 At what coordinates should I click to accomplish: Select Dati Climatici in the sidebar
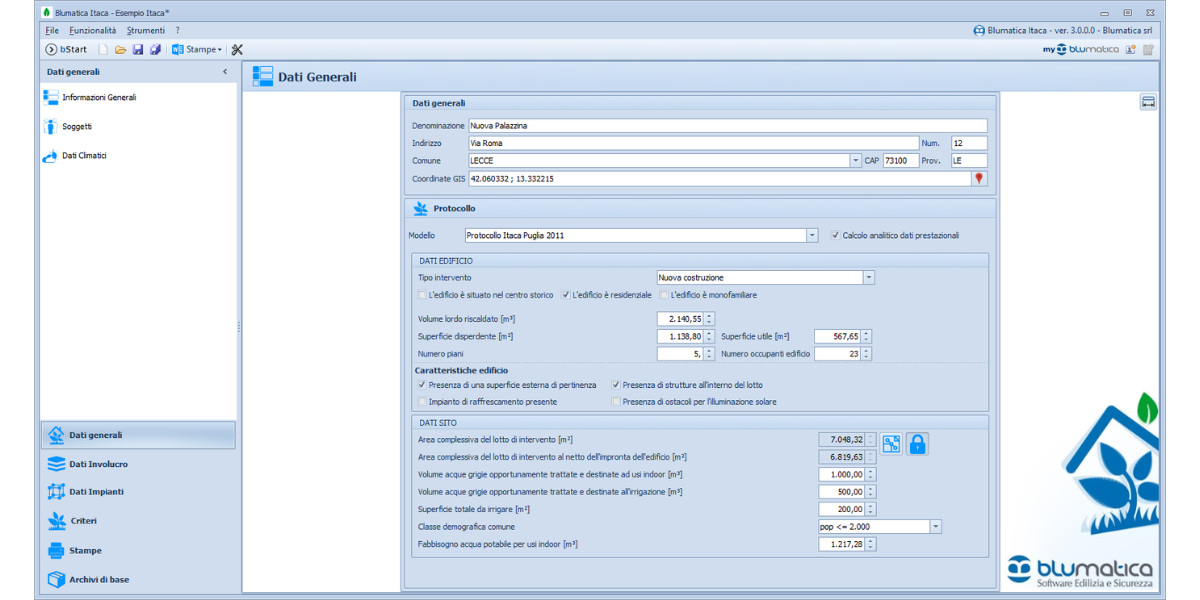click(84, 156)
